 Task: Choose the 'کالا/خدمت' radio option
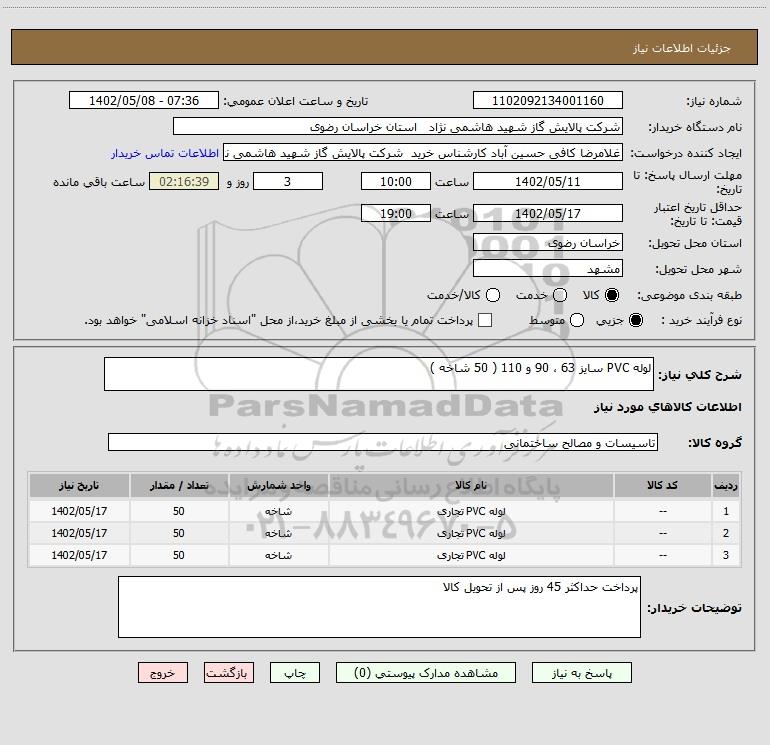coord(491,295)
